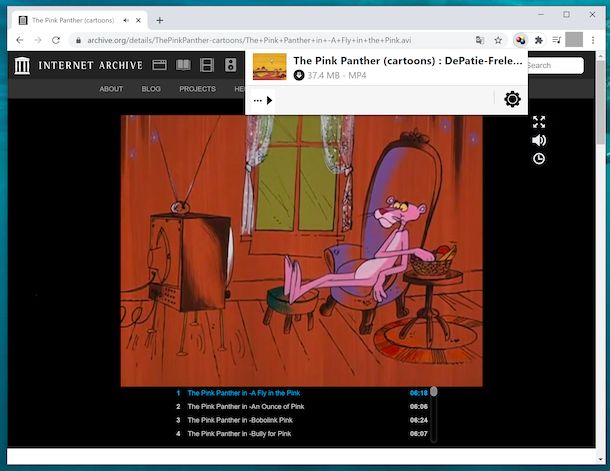The width and height of the screenshot is (610, 471).
Task: Go forward in browser history
Action: tap(38, 40)
